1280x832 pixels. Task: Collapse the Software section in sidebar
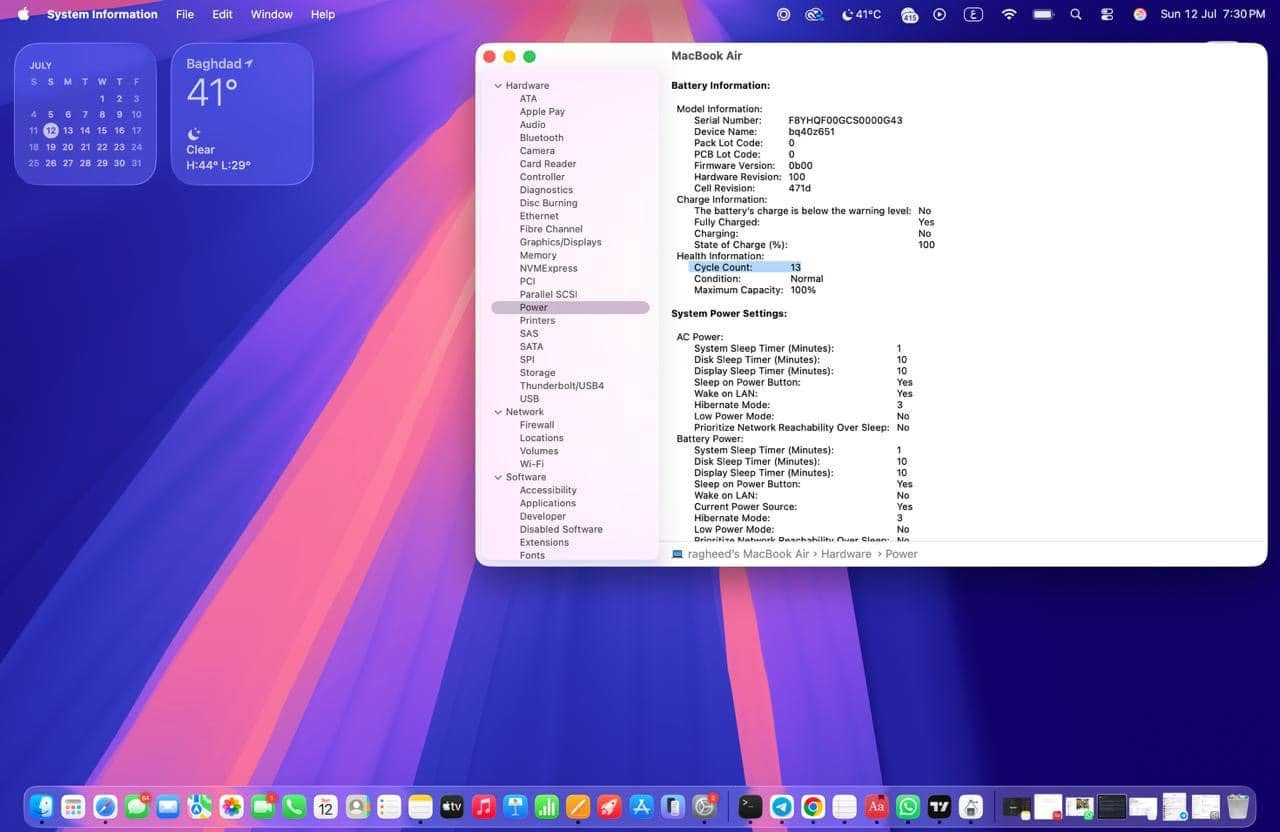coord(498,477)
